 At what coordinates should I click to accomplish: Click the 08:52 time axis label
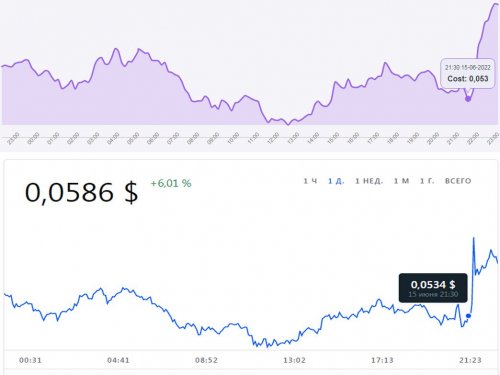coord(206,360)
